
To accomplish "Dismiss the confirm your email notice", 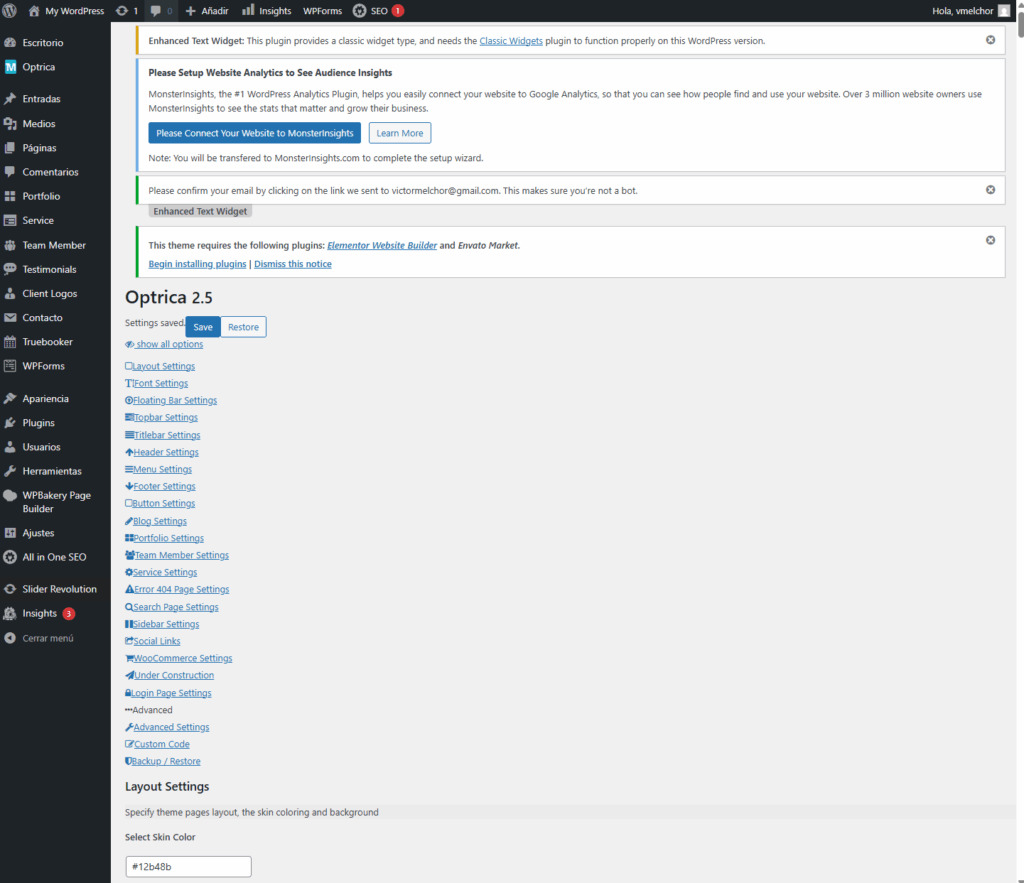I will click(990, 189).
